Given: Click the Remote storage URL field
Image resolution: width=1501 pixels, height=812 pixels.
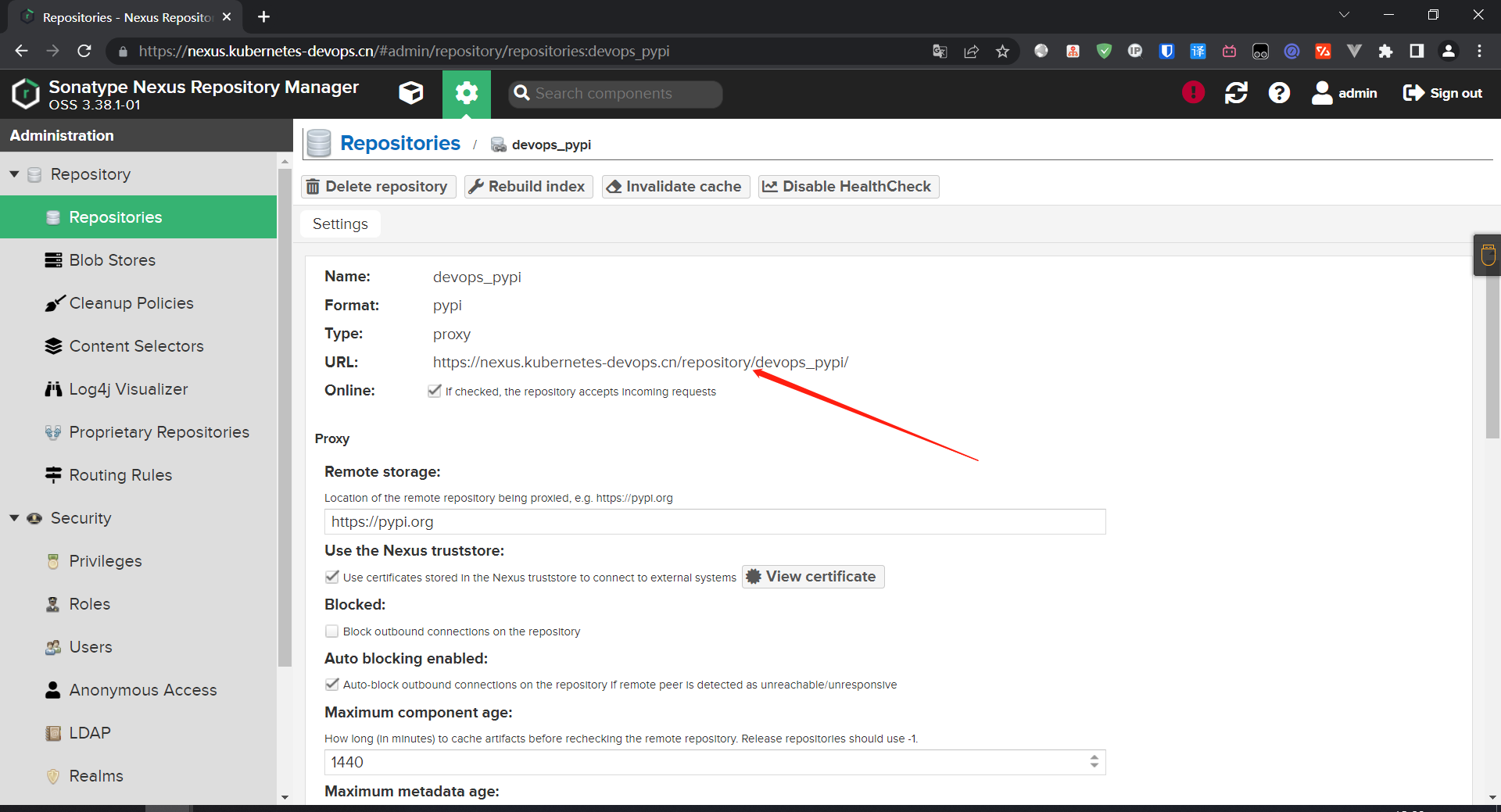Looking at the screenshot, I should click(715, 522).
